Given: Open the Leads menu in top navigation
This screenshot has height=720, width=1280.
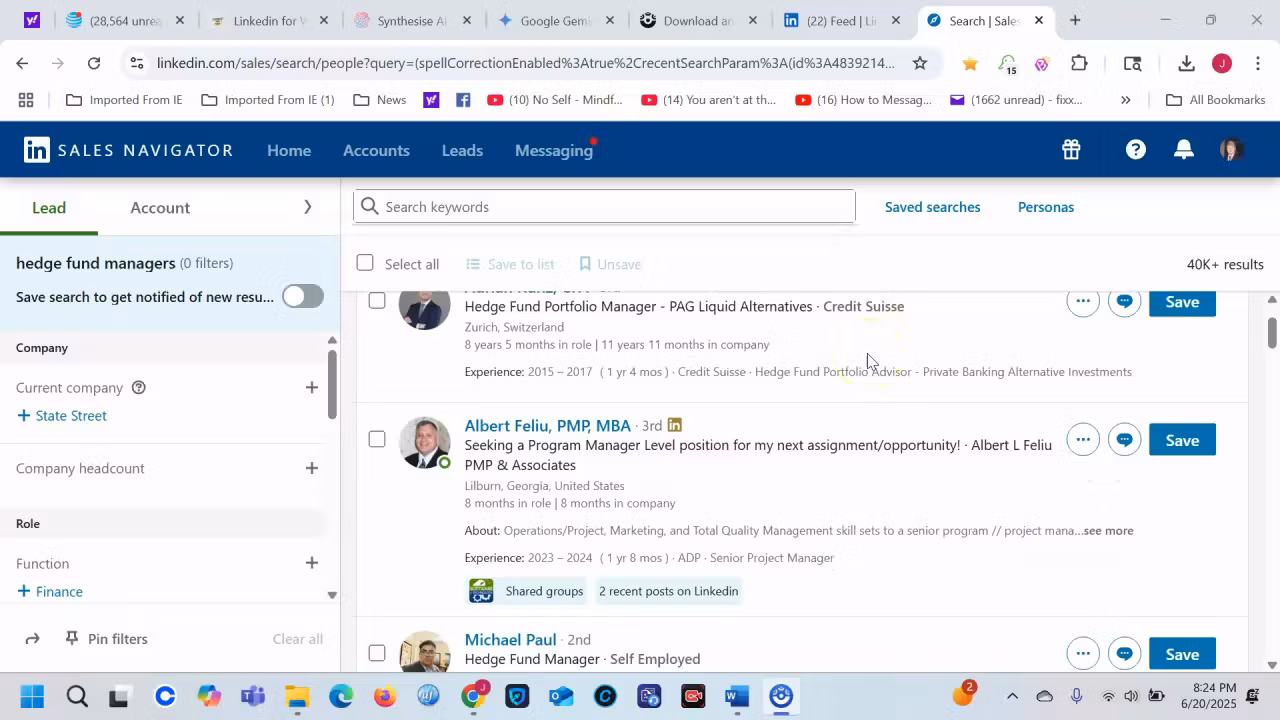Looking at the screenshot, I should tap(461, 150).
